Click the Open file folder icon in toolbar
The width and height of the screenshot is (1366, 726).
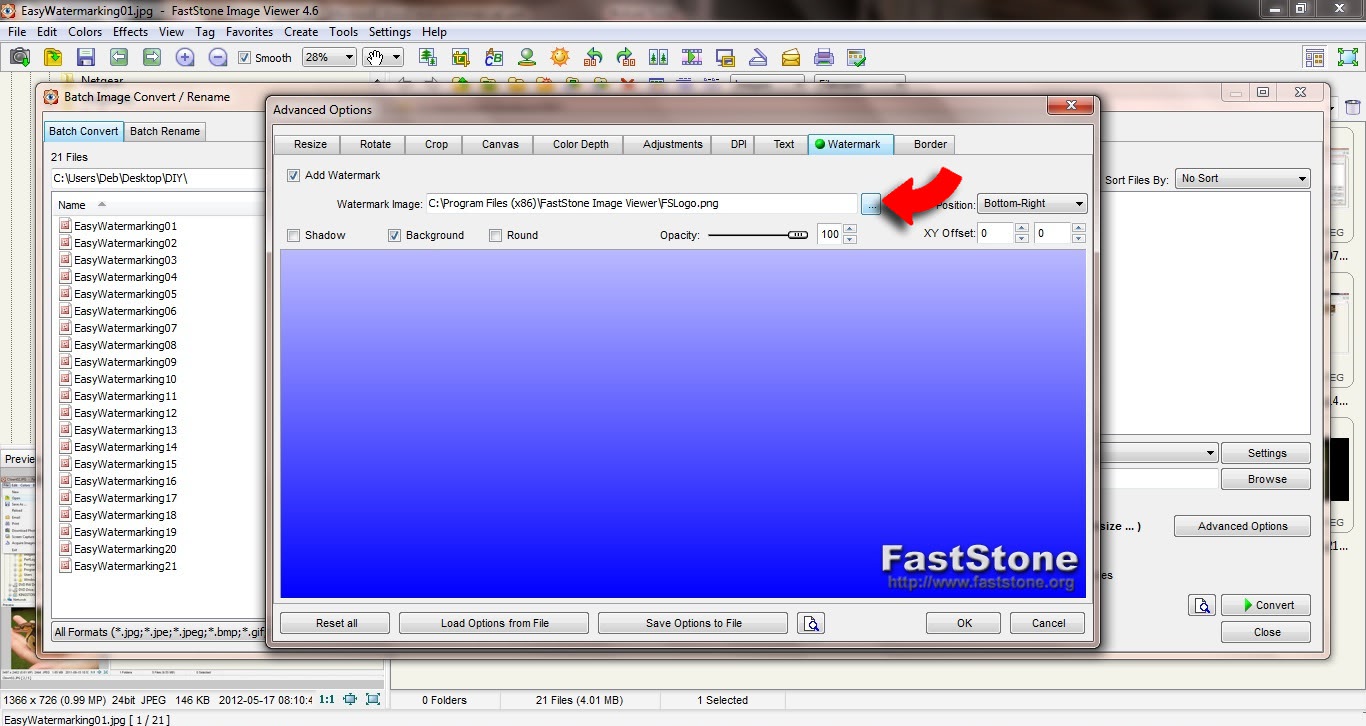click(x=52, y=57)
